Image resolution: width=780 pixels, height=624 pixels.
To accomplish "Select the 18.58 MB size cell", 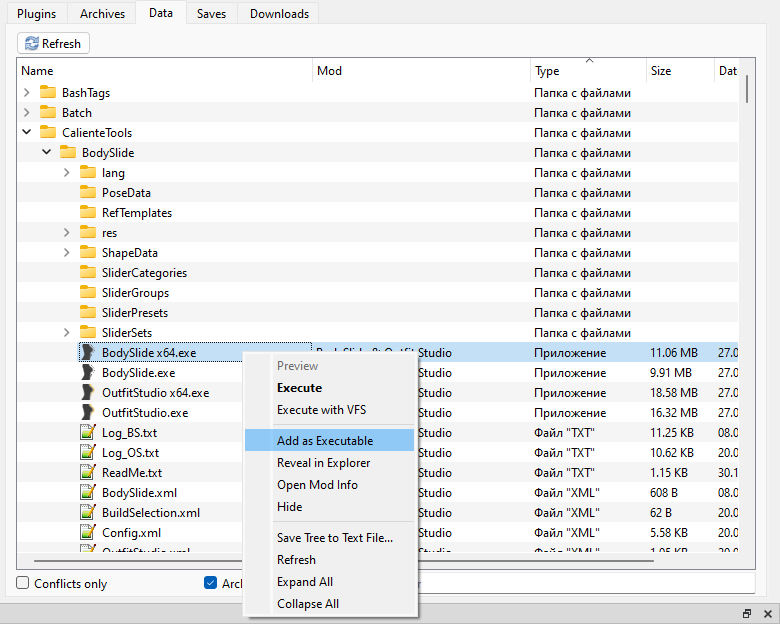I will click(x=674, y=393).
